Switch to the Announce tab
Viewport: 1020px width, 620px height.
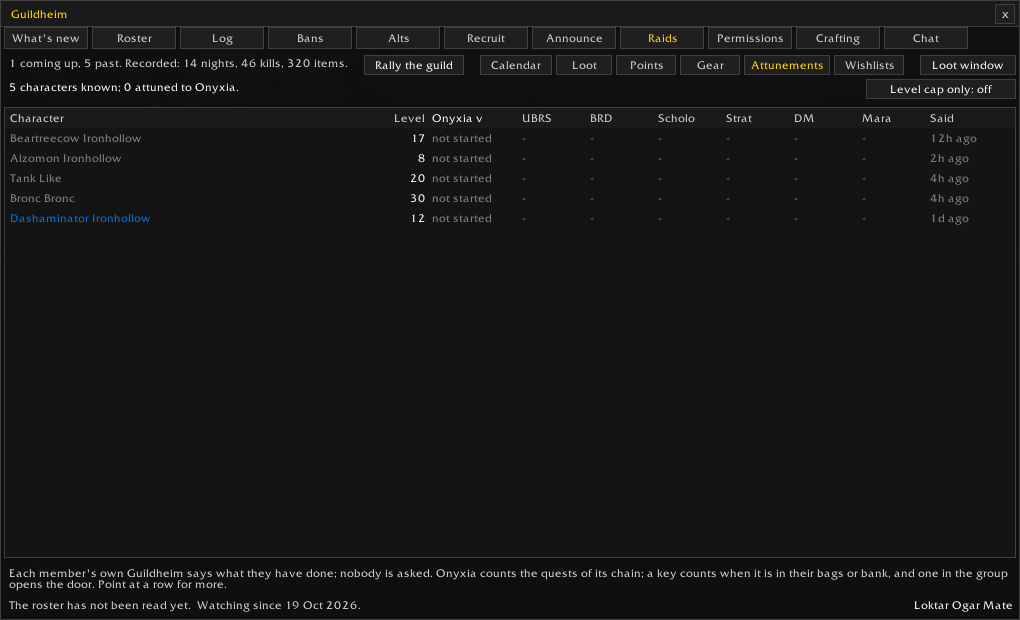pyautogui.click(x=574, y=38)
